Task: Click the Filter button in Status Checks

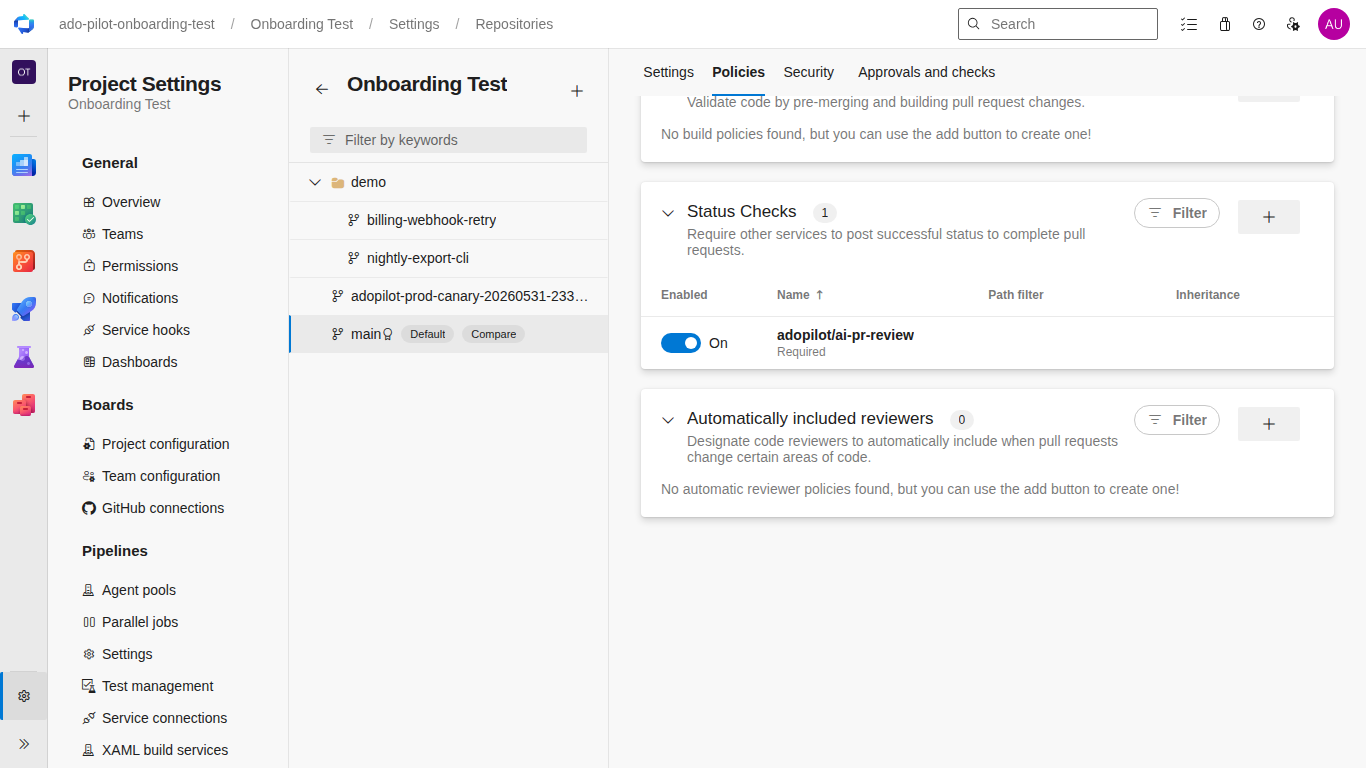Action: click(x=1177, y=213)
